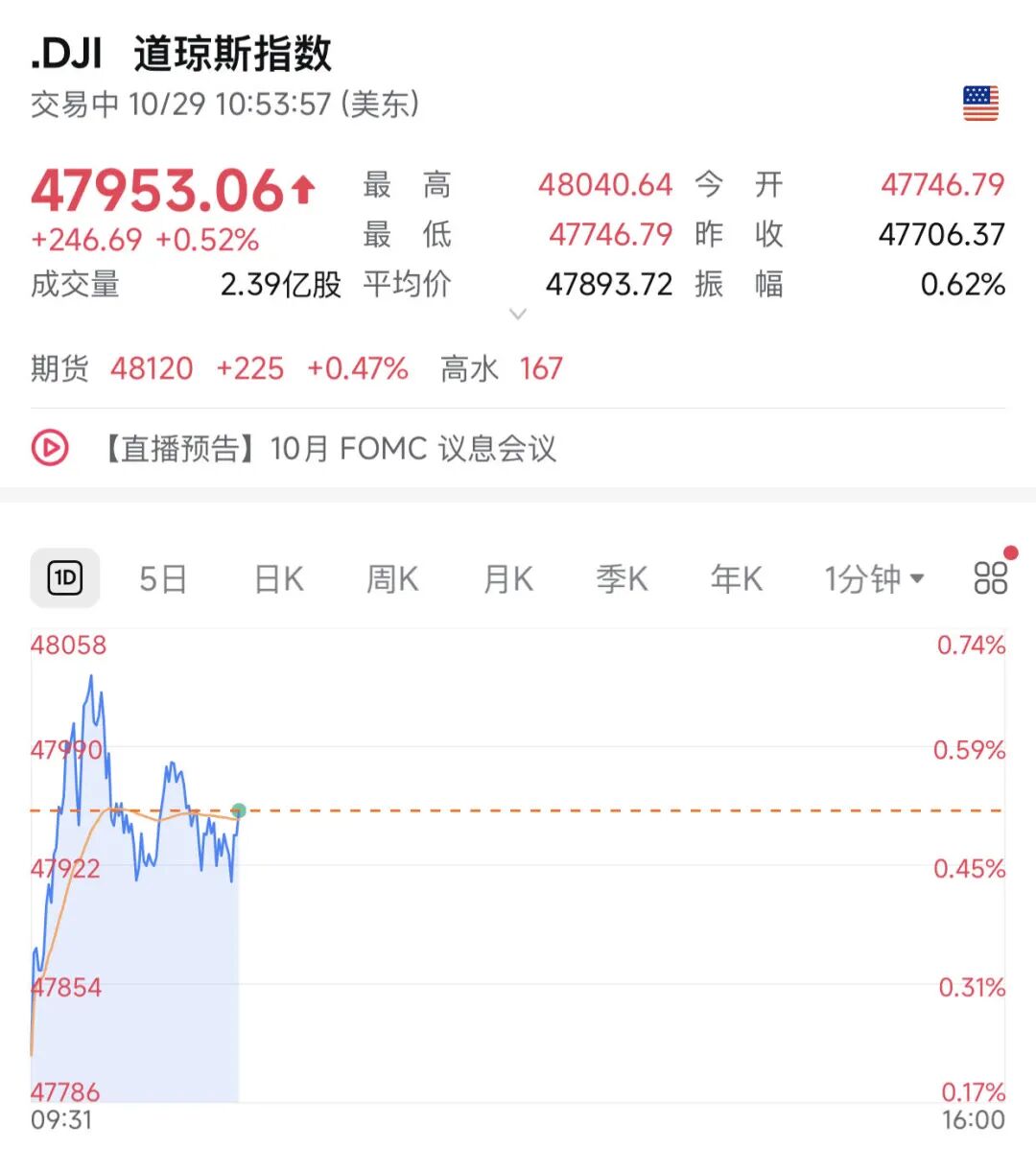1036x1149 pixels.
Task: Open the 10月 FOMC 议息会议 livestream link
Action: [331, 448]
